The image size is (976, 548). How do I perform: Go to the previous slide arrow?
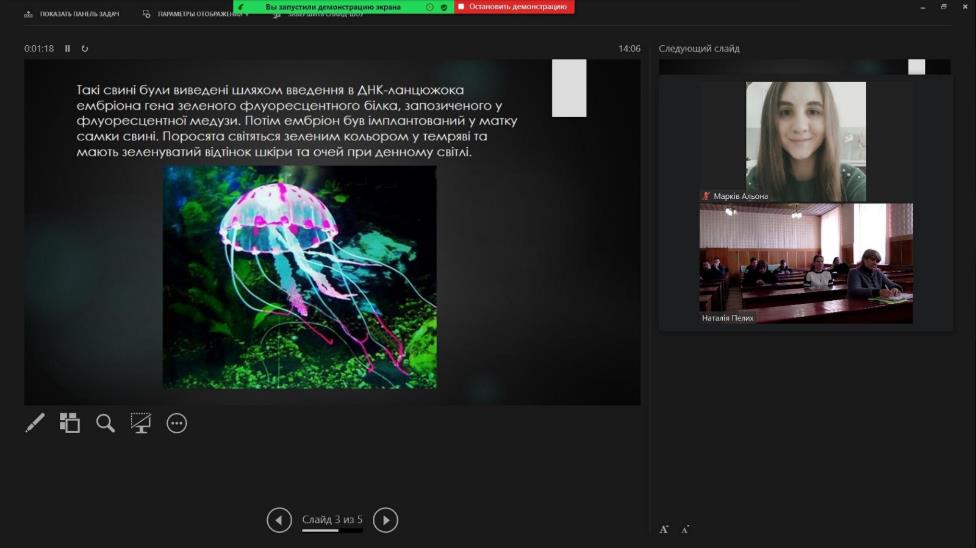tap(279, 520)
